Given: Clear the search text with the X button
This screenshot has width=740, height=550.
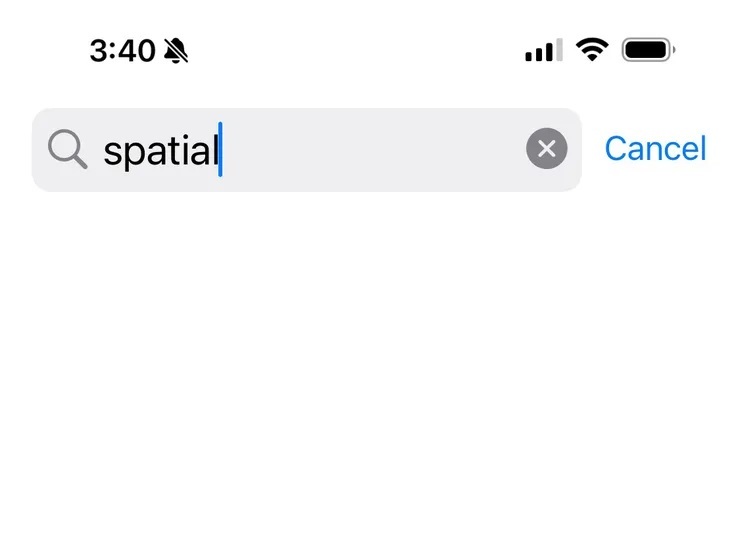Looking at the screenshot, I should tap(546, 150).
